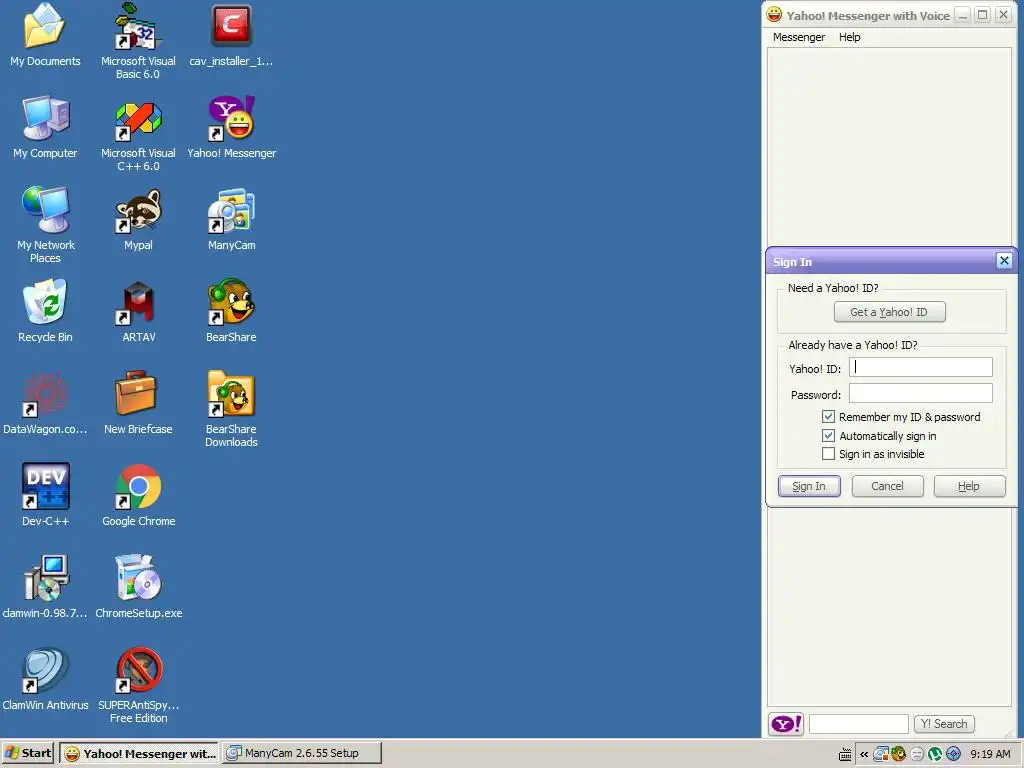Expand hidden tray icons chevron
Screen dimensions: 1024x768
click(863, 754)
